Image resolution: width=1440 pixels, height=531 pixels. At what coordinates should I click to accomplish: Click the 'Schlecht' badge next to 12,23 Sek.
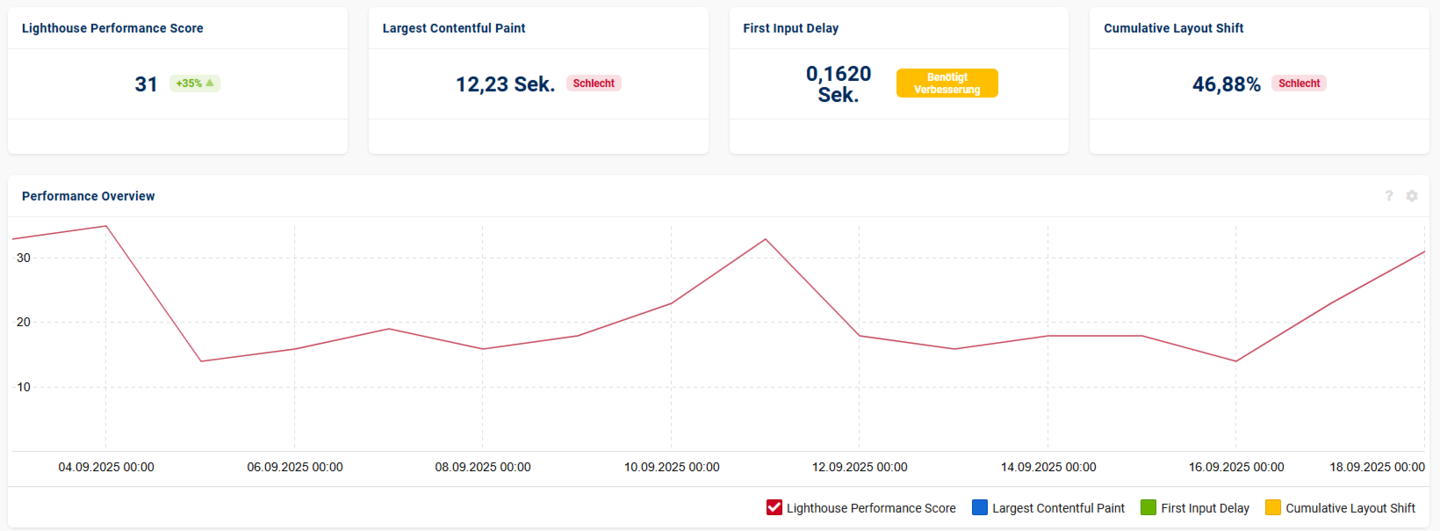point(594,84)
